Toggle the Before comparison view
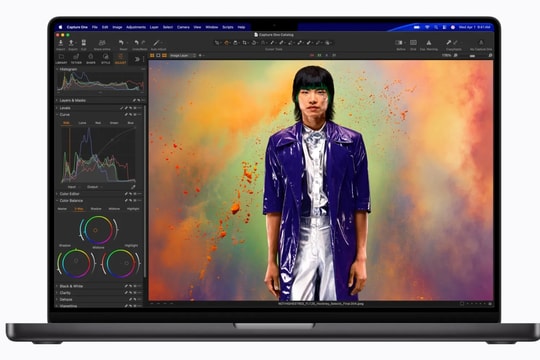 click(x=399, y=42)
